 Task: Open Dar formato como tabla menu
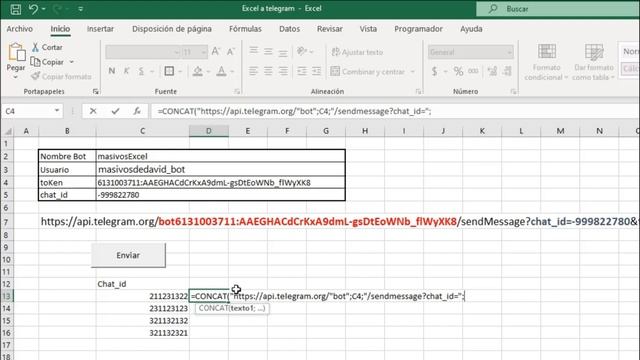click(594, 62)
